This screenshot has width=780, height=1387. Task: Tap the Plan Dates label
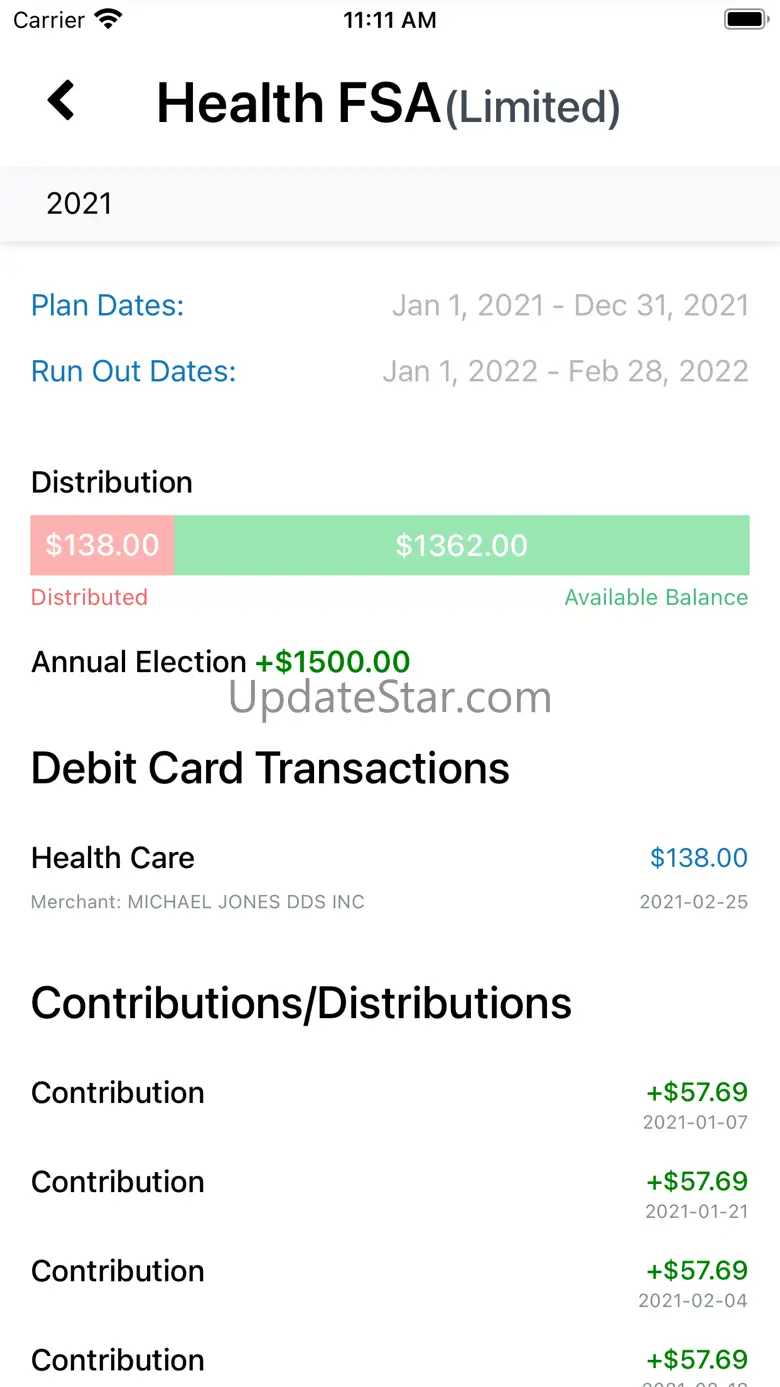click(108, 305)
